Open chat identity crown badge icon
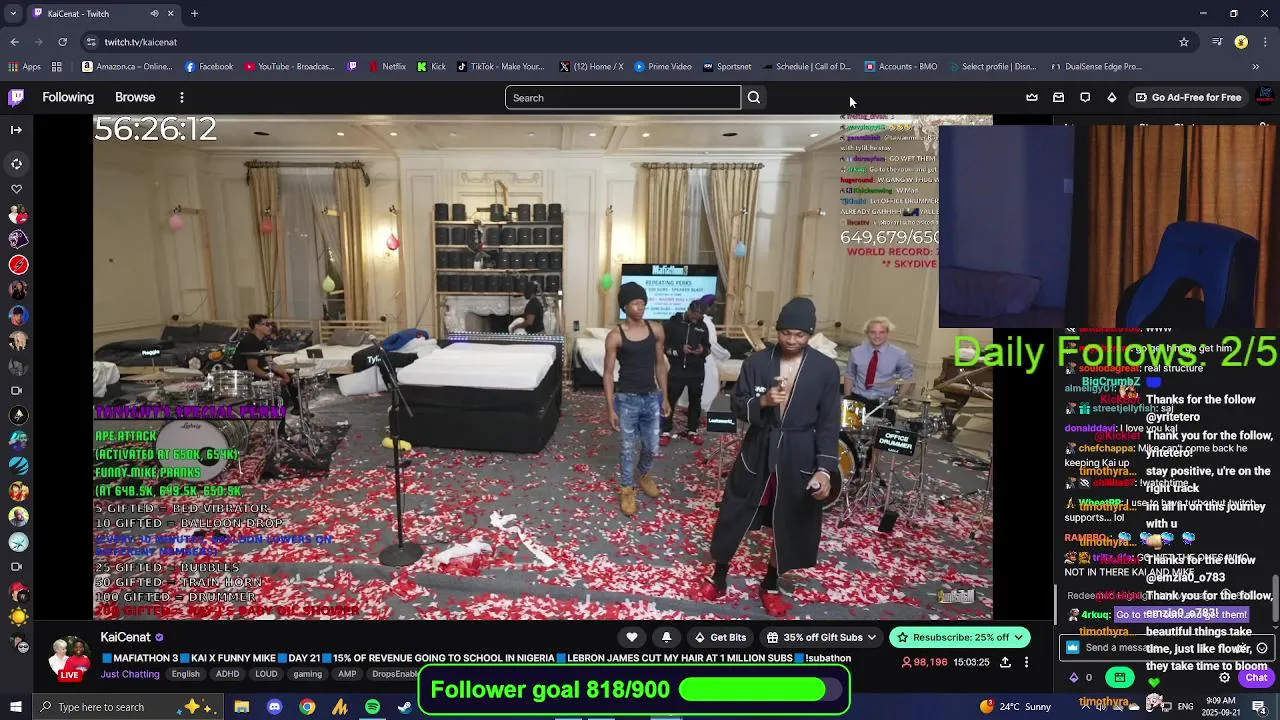The width and height of the screenshot is (1280, 720). coord(1073,648)
